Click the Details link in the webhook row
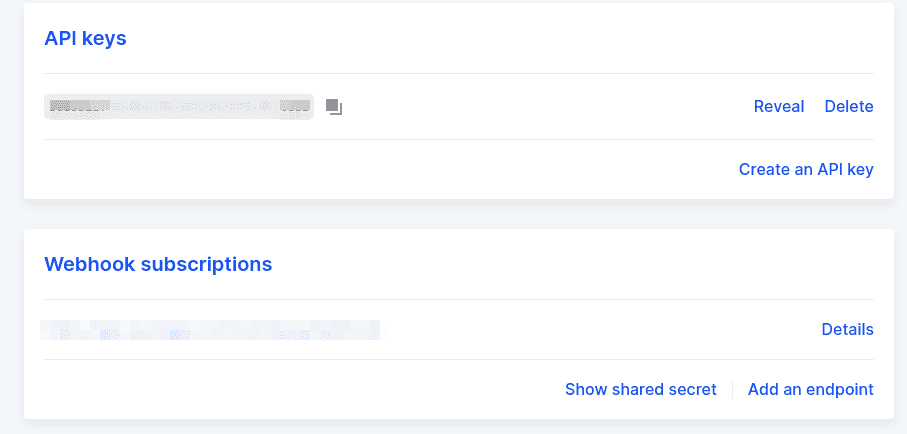907x434 pixels. point(847,329)
